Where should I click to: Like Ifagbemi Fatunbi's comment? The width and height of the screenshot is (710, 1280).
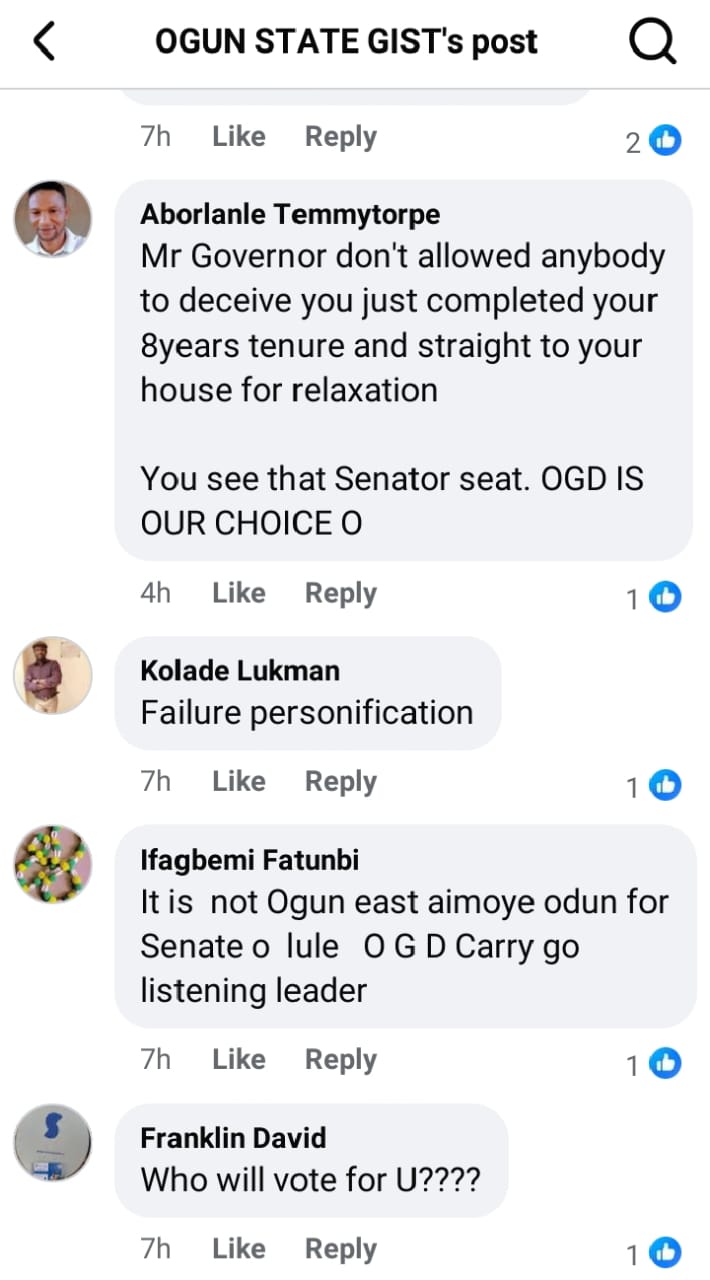(x=238, y=1059)
